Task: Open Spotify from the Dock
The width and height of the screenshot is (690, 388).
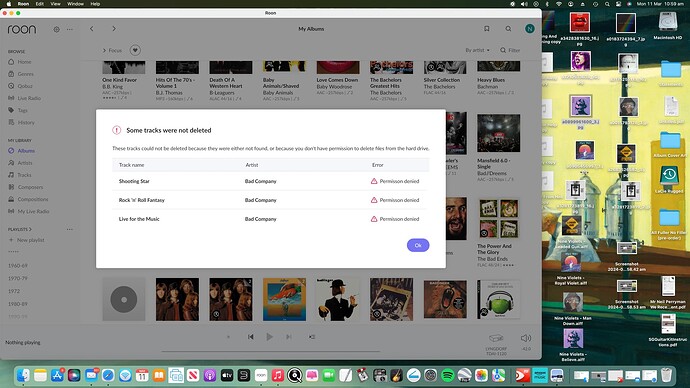Action: (448, 375)
